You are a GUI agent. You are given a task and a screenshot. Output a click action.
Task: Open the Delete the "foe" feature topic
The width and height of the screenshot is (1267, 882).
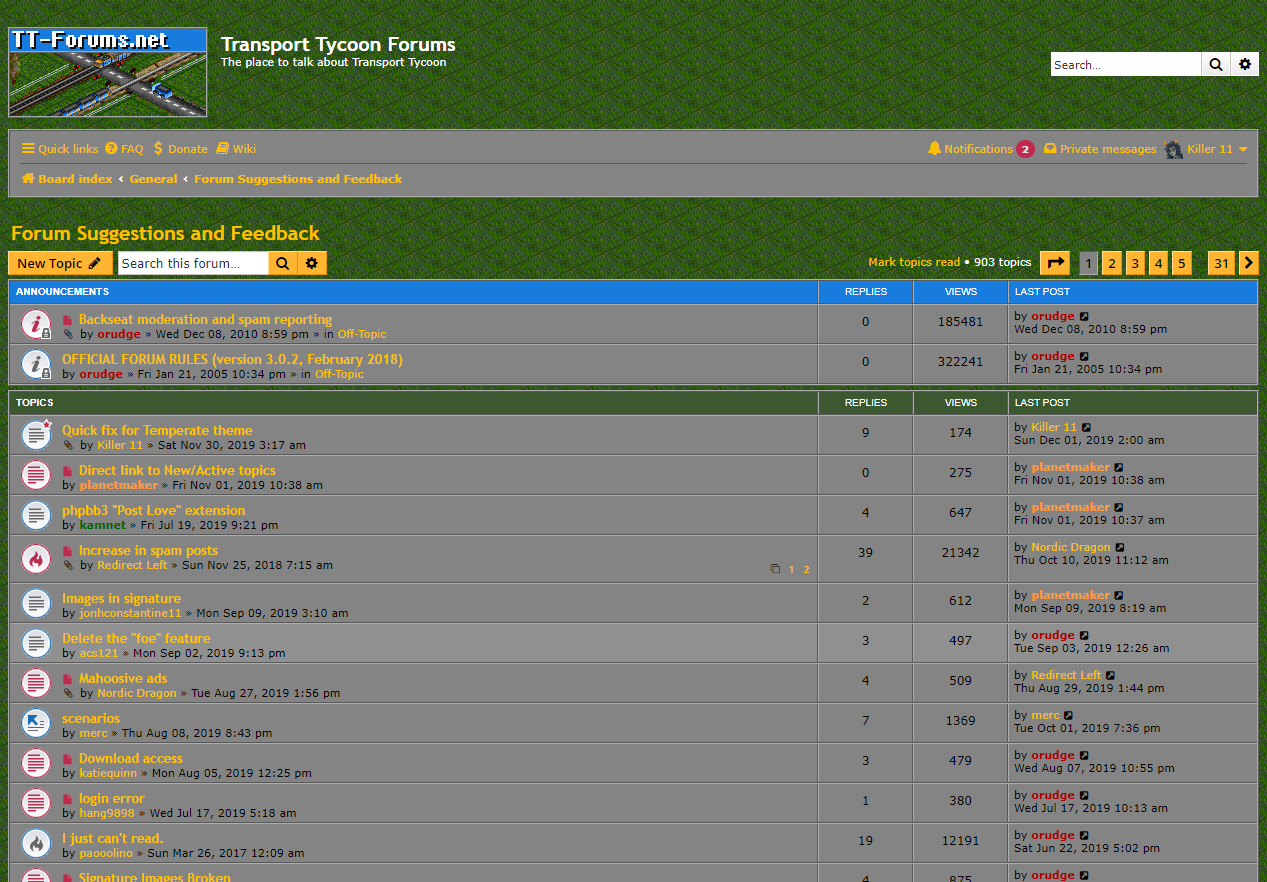pyautogui.click(x=136, y=638)
